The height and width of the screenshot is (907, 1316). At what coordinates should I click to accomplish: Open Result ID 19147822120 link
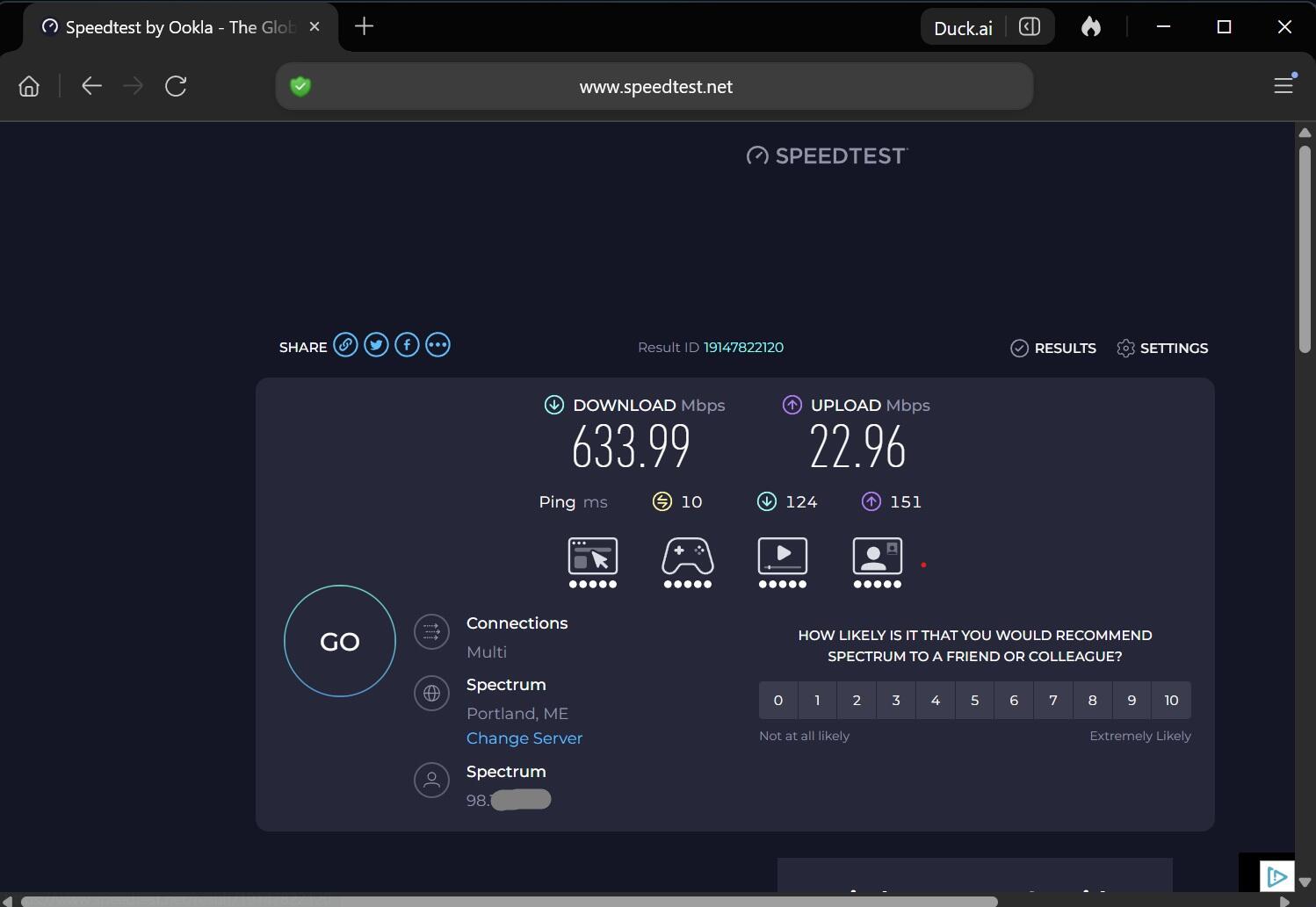point(743,348)
